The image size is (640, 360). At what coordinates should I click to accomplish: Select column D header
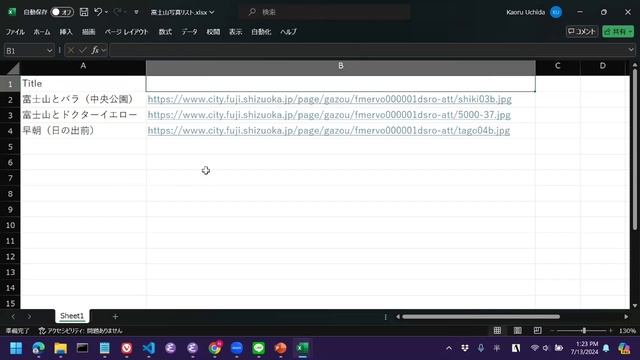point(603,66)
